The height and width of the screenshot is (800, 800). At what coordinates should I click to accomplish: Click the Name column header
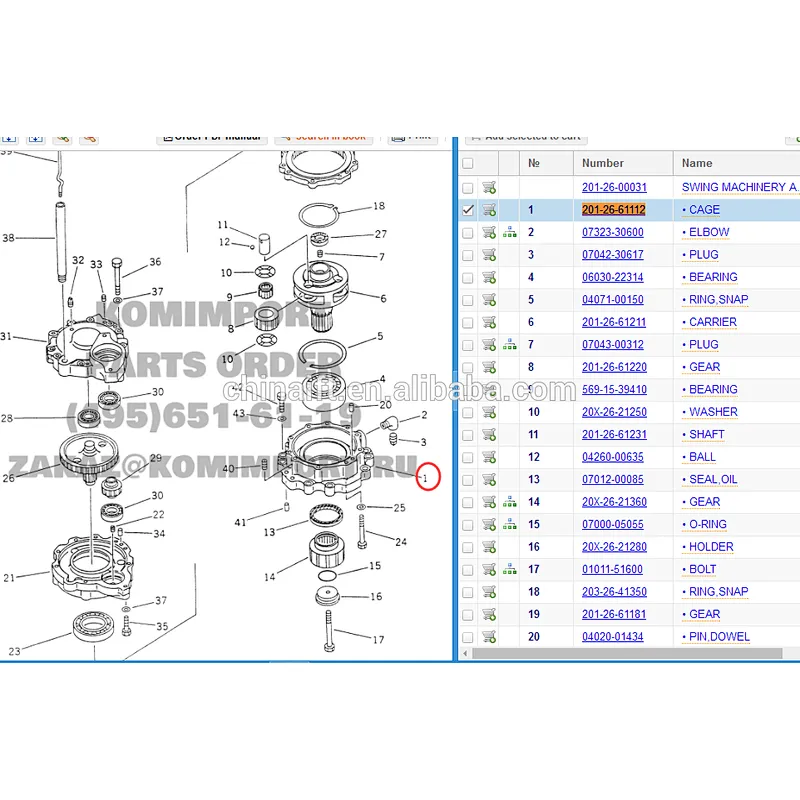[697, 163]
